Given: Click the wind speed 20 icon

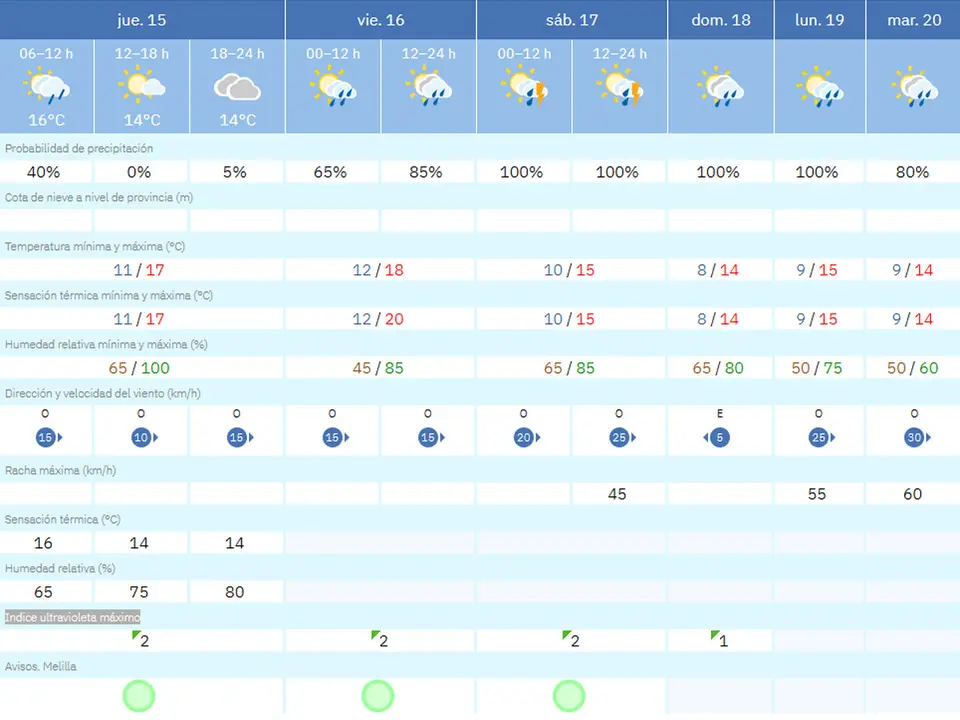Looking at the screenshot, I should click(x=527, y=437).
